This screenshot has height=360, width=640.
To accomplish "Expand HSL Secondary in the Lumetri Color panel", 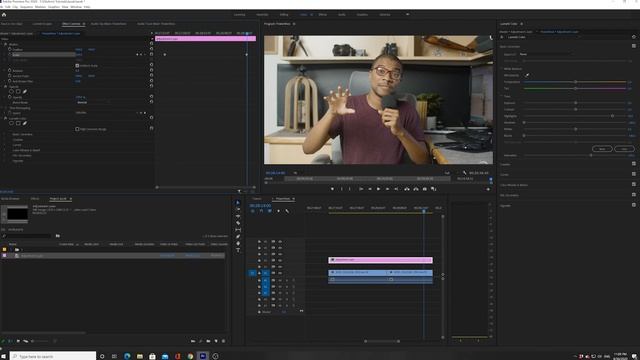I will coord(509,195).
